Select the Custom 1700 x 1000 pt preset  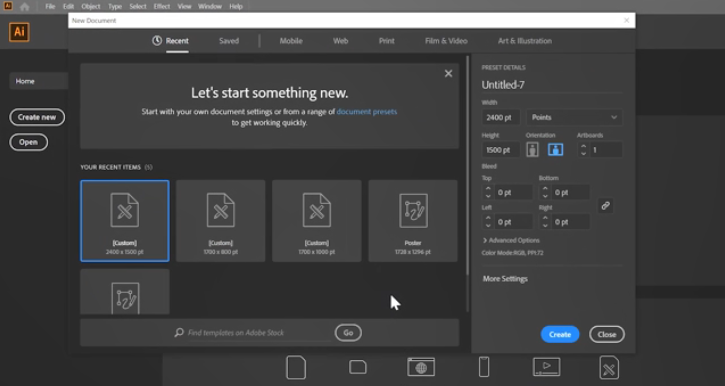317,221
